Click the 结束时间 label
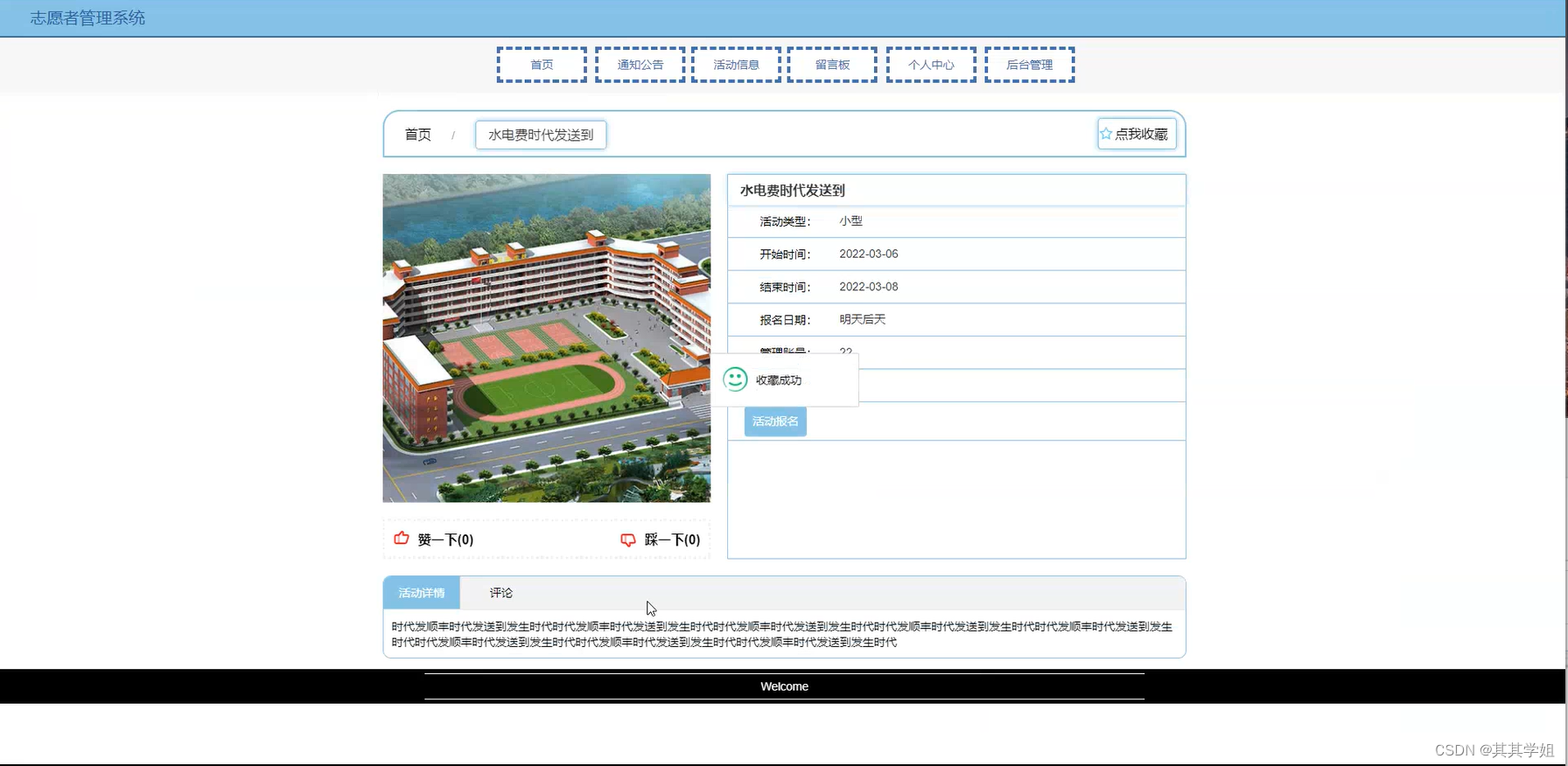This screenshot has height=766, width=1568. pyautogui.click(x=785, y=287)
